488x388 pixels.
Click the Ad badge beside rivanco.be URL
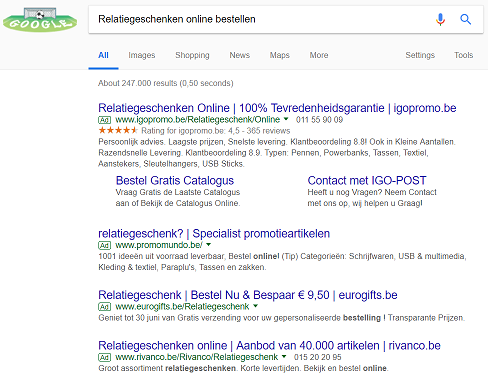click(104, 357)
